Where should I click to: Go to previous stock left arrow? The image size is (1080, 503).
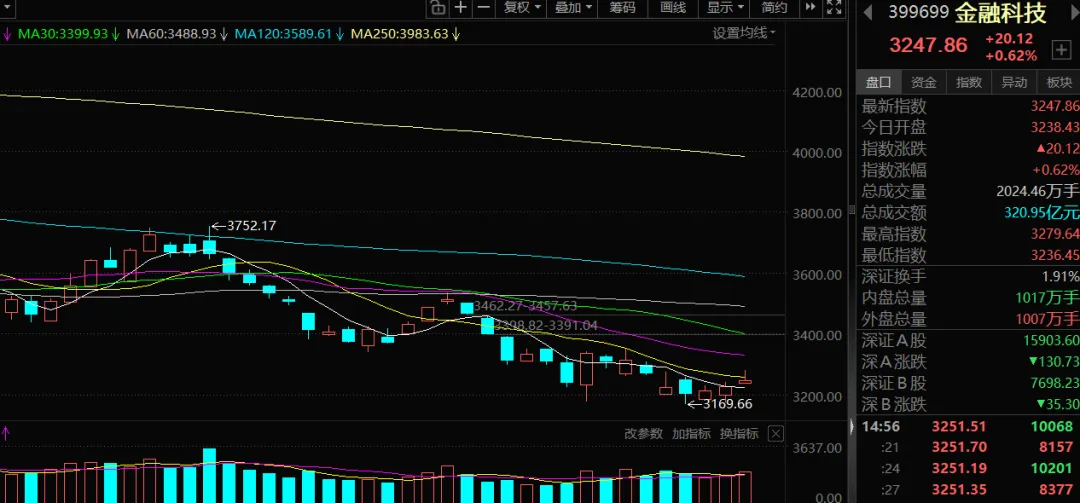click(868, 12)
